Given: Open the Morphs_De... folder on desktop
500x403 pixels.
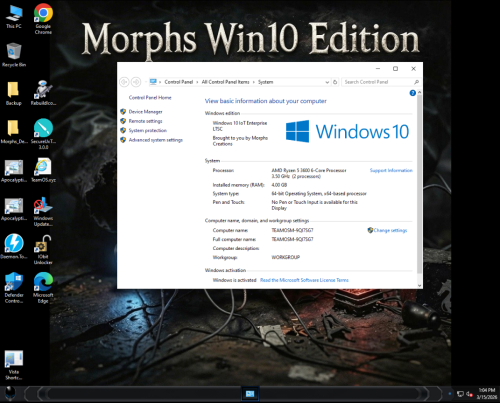Looking at the screenshot, I should click(x=14, y=132).
